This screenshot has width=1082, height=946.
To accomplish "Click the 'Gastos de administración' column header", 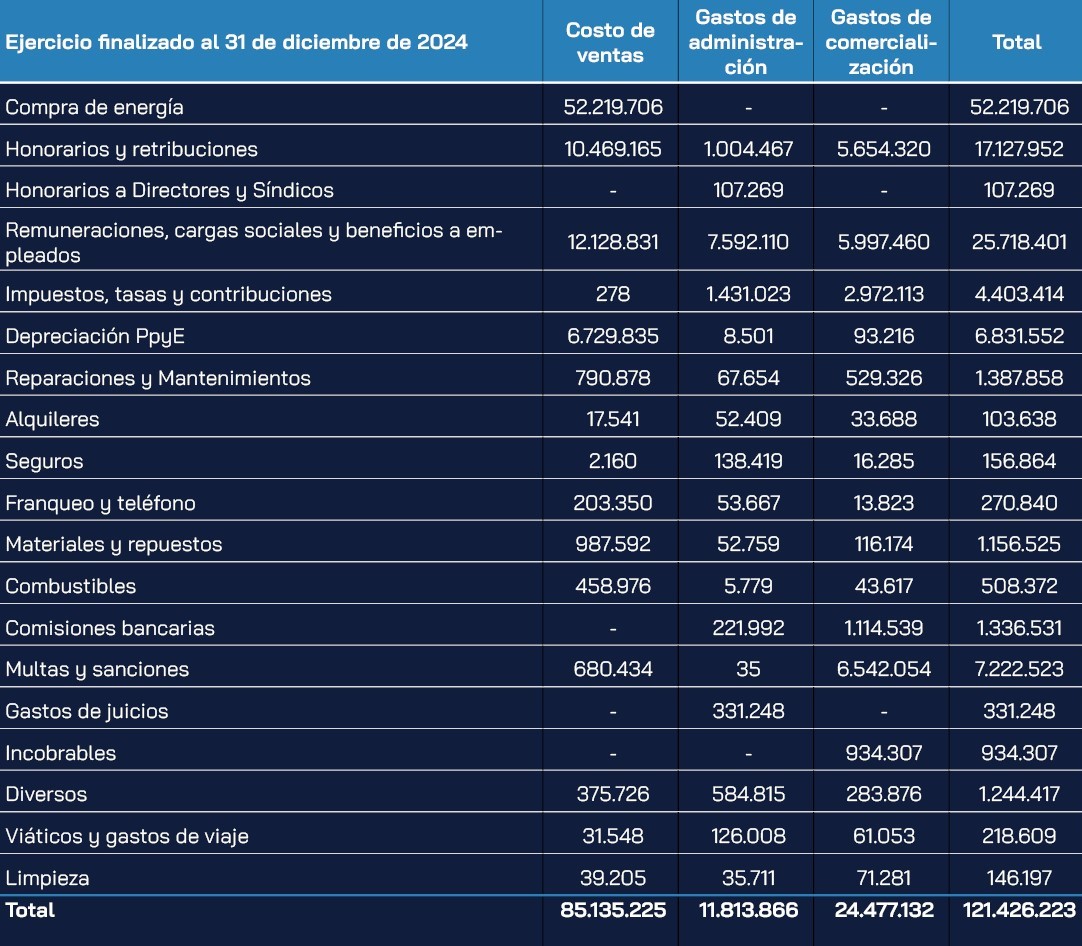I will (x=746, y=42).
